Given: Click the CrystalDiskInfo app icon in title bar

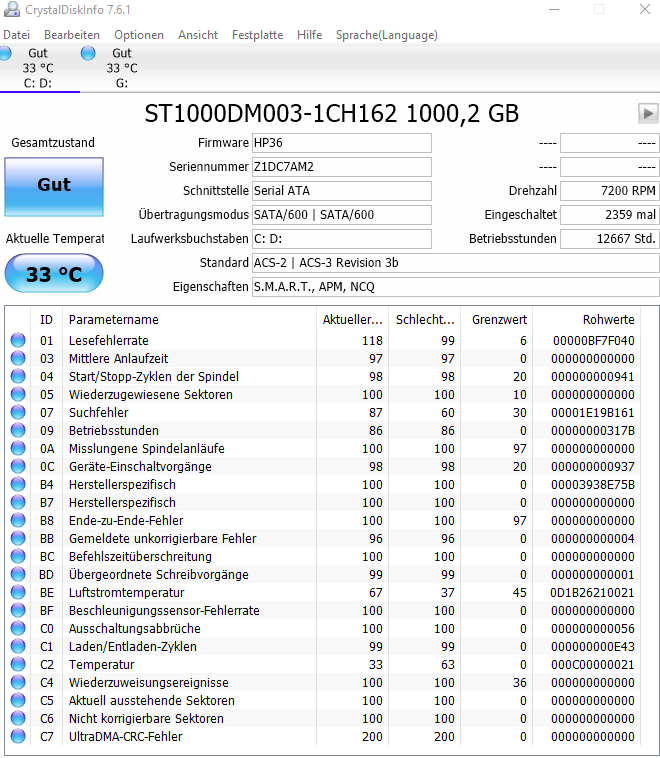Looking at the screenshot, I should [12, 9].
